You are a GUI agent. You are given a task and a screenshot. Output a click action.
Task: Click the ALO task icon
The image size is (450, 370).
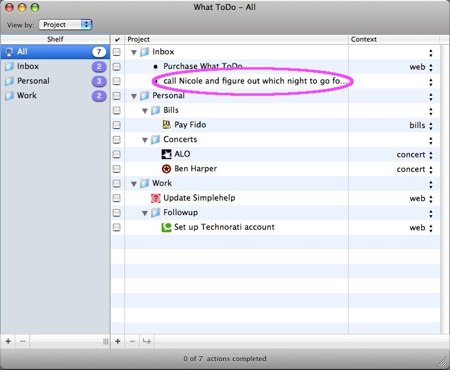(166, 154)
